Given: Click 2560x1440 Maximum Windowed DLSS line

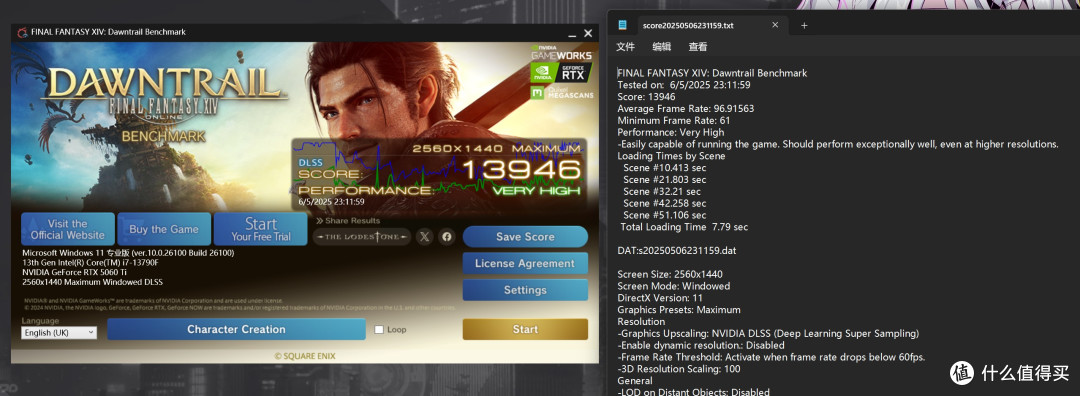Looking at the screenshot, I should click(92, 282).
